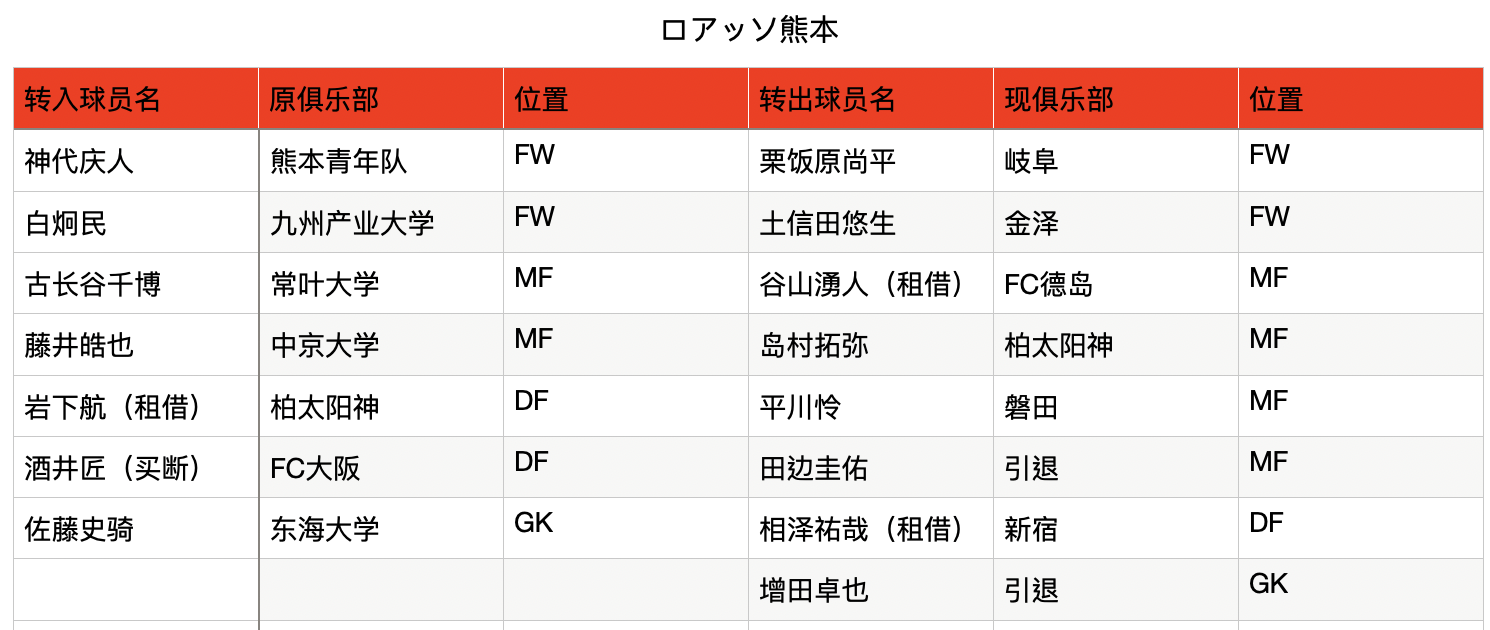This screenshot has width=1490, height=630.
Task: Select the cell FC德岛
Action: [x=1116, y=284]
